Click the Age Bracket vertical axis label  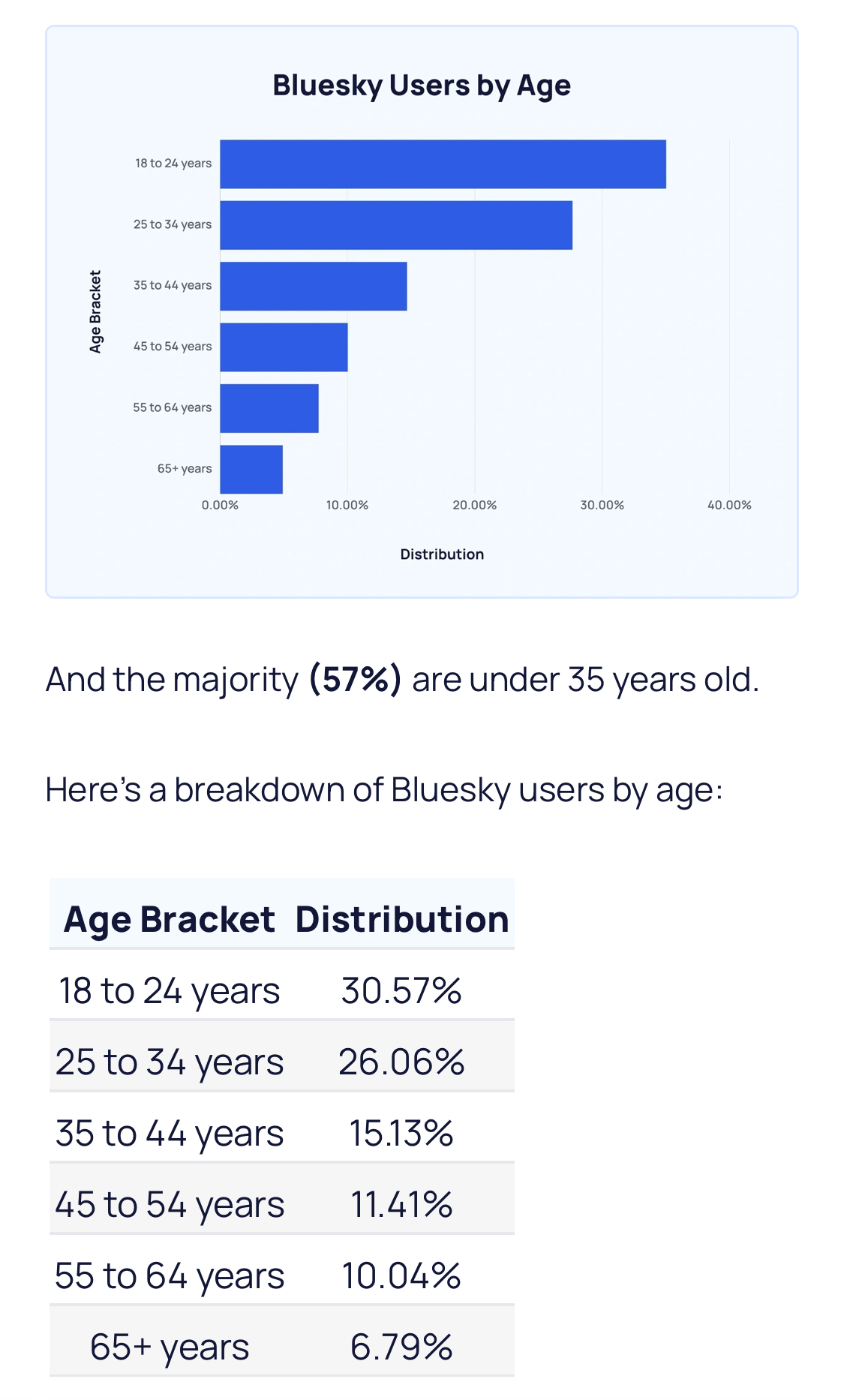[95, 311]
